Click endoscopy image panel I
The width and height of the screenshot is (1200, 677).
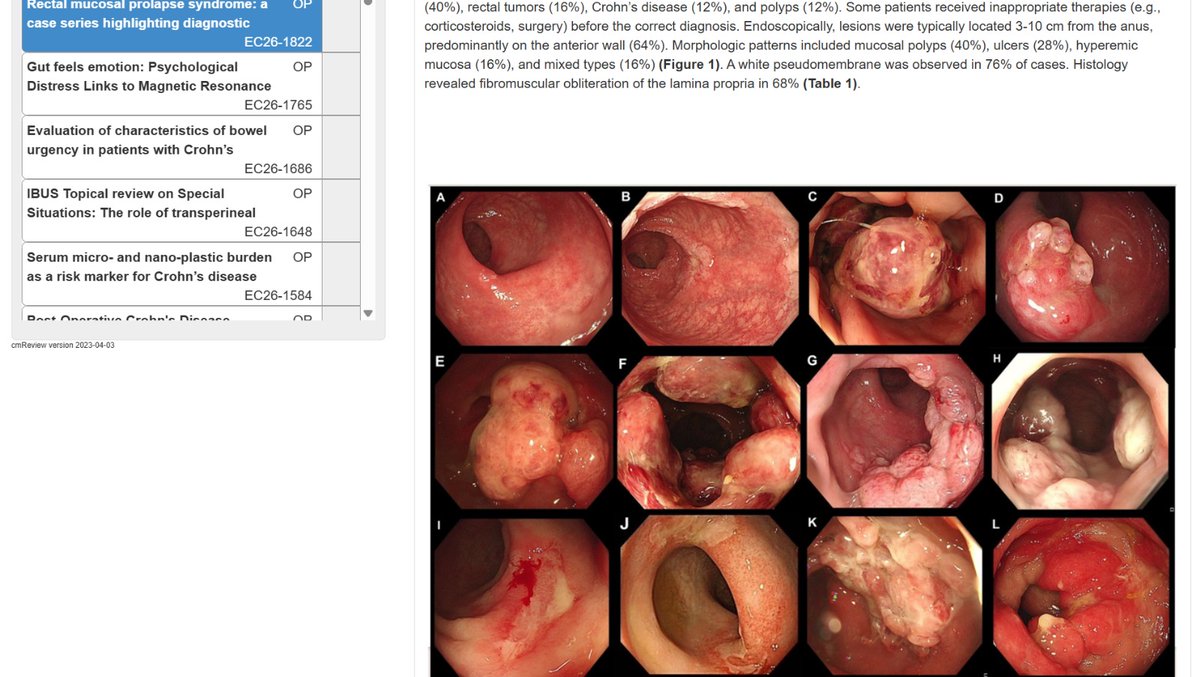[x=521, y=595]
